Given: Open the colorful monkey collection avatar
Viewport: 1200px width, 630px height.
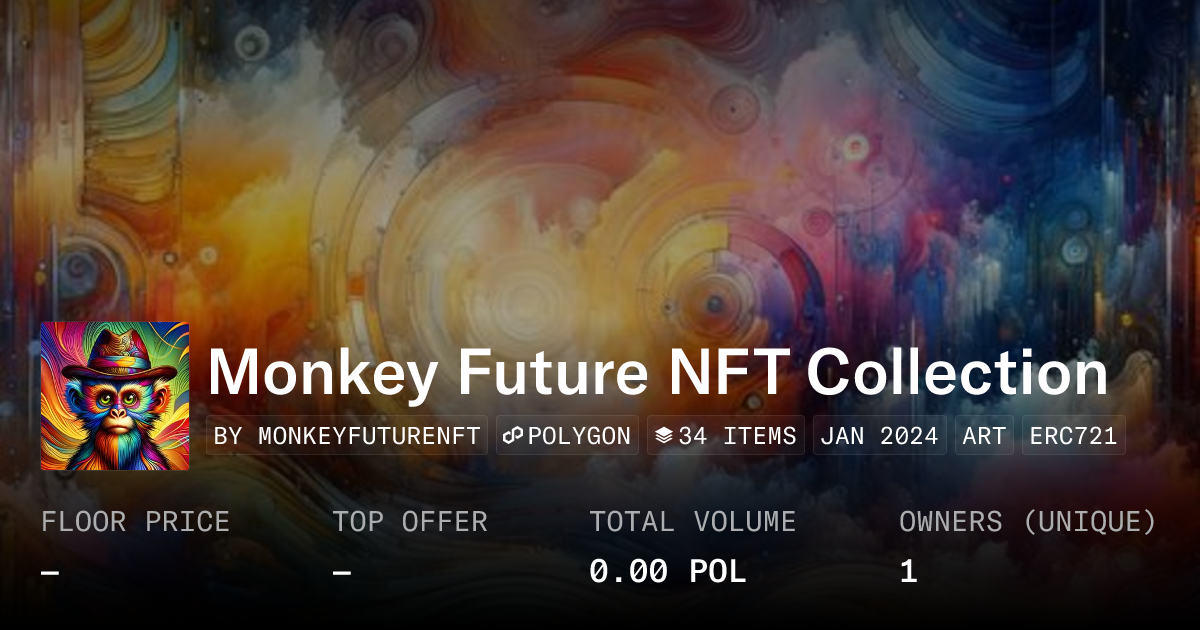Looking at the screenshot, I should [115, 396].
